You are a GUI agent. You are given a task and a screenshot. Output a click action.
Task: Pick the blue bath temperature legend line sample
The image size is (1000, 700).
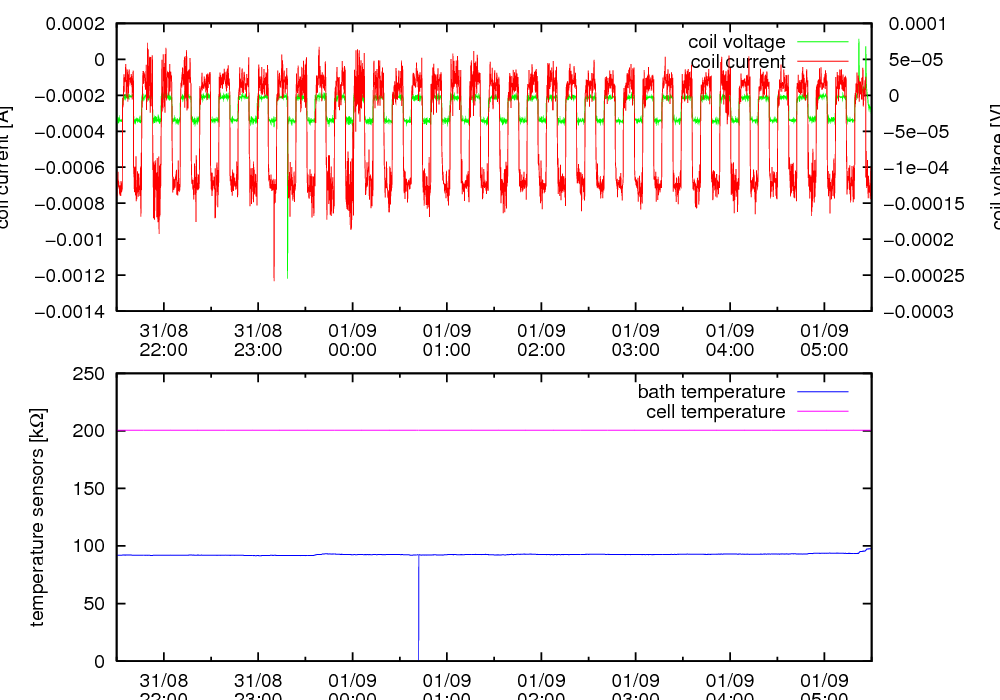pos(820,392)
